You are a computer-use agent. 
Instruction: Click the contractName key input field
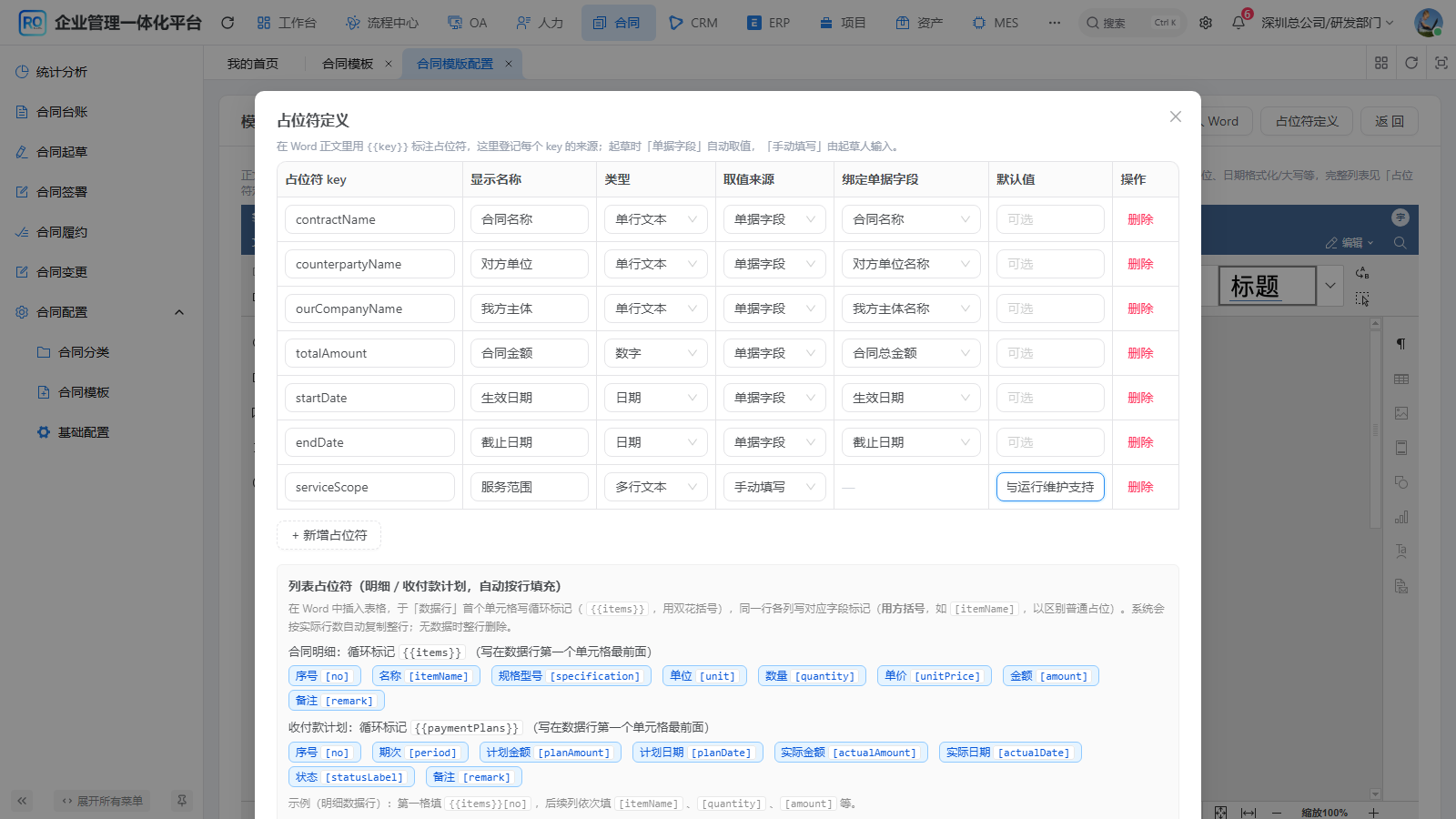369,219
